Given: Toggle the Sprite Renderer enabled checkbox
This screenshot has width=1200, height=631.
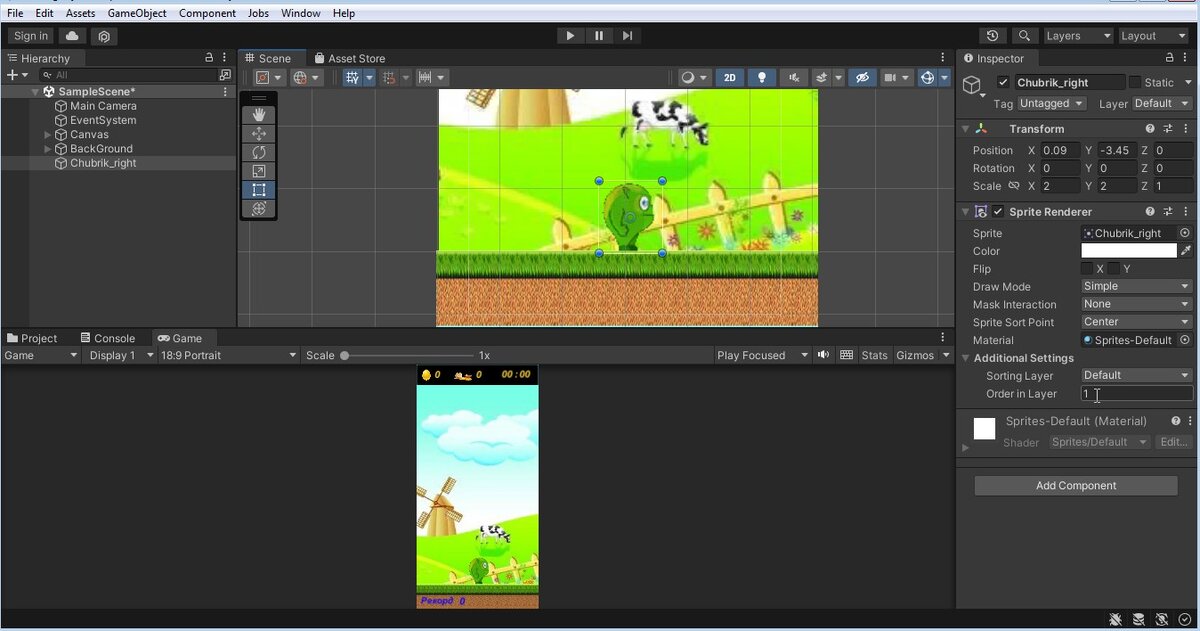Looking at the screenshot, I should (998, 212).
